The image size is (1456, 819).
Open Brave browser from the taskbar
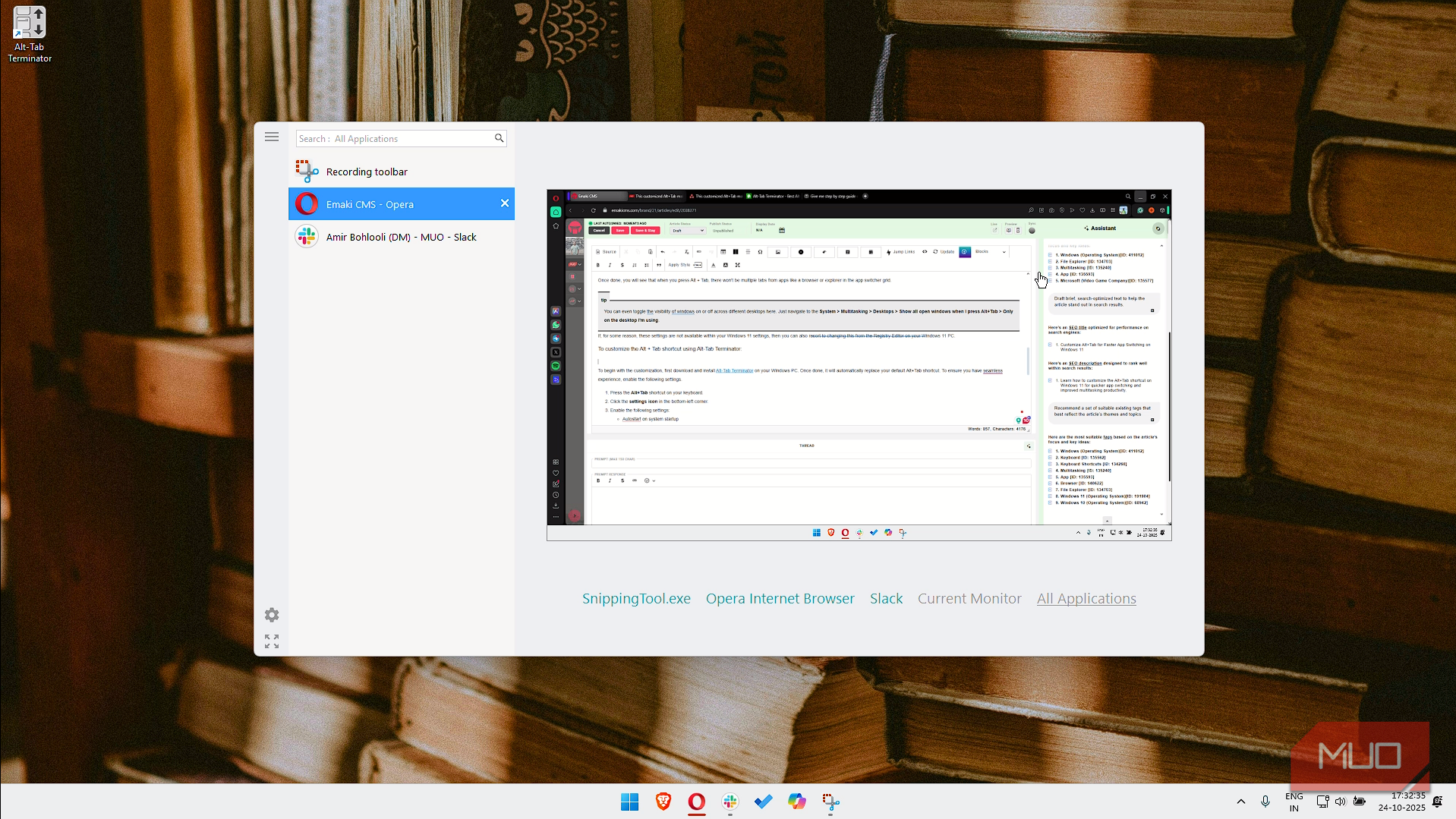[x=663, y=802]
